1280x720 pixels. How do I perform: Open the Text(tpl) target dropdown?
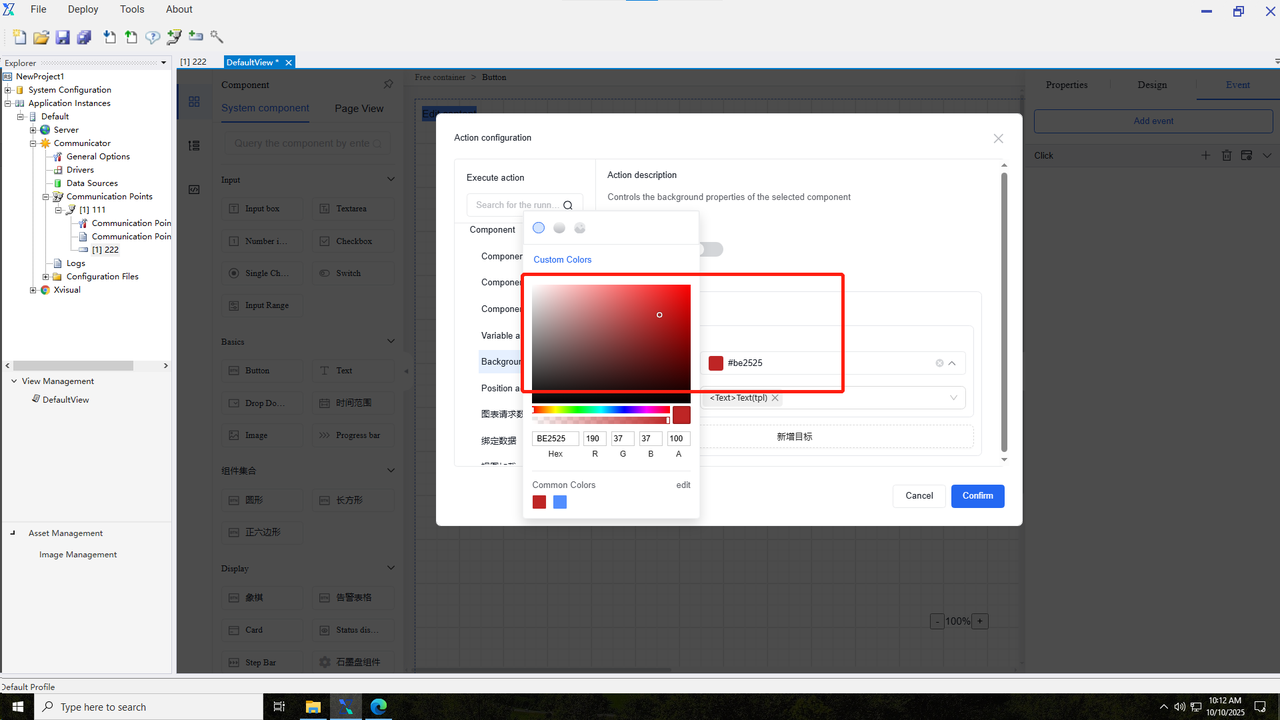(953, 398)
